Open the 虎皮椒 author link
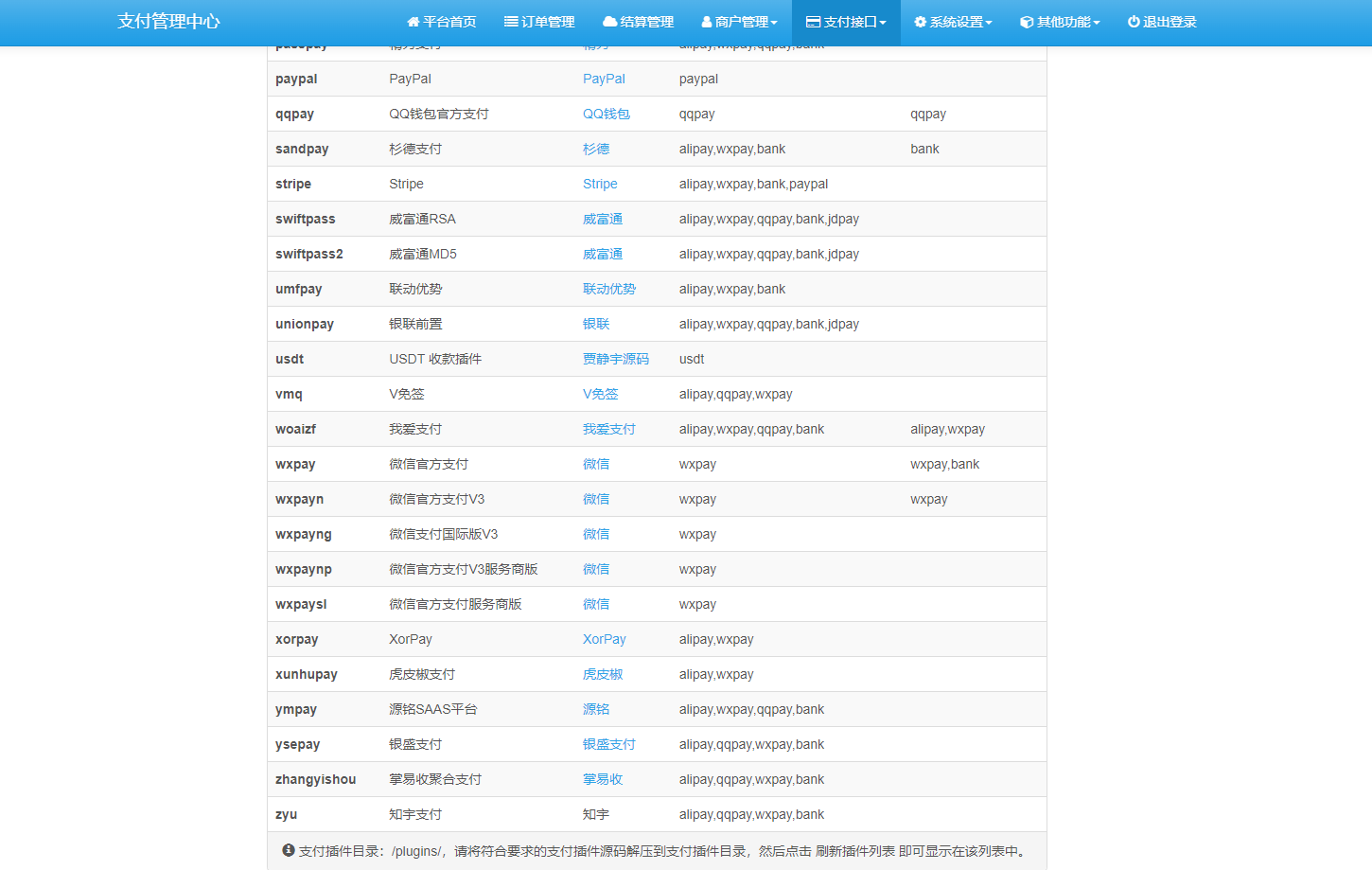1372x870 pixels. (x=603, y=674)
